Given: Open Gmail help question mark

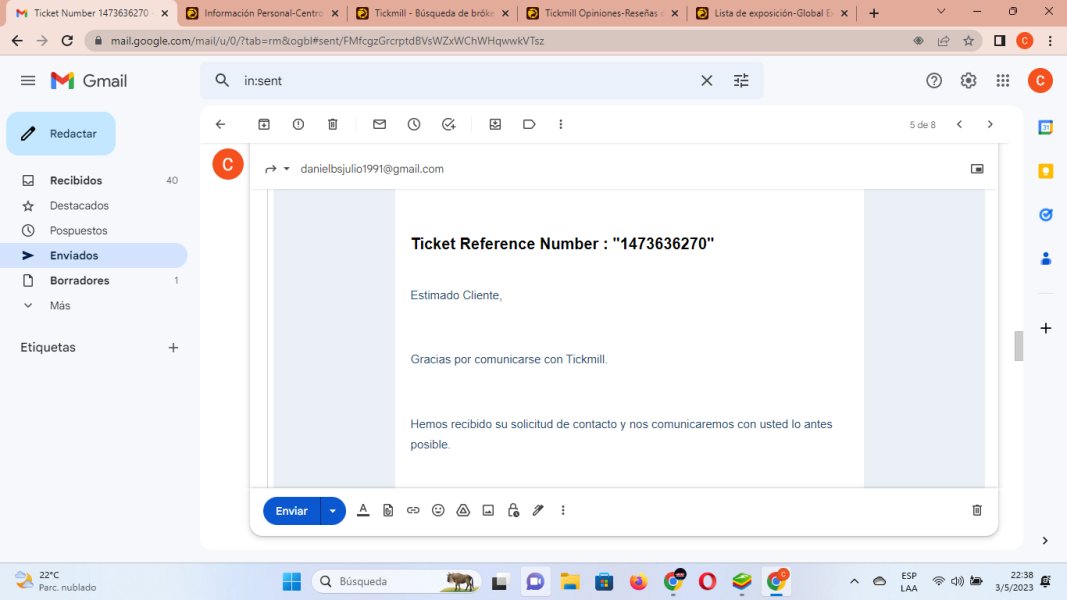Looking at the screenshot, I should pyautogui.click(x=934, y=80).
